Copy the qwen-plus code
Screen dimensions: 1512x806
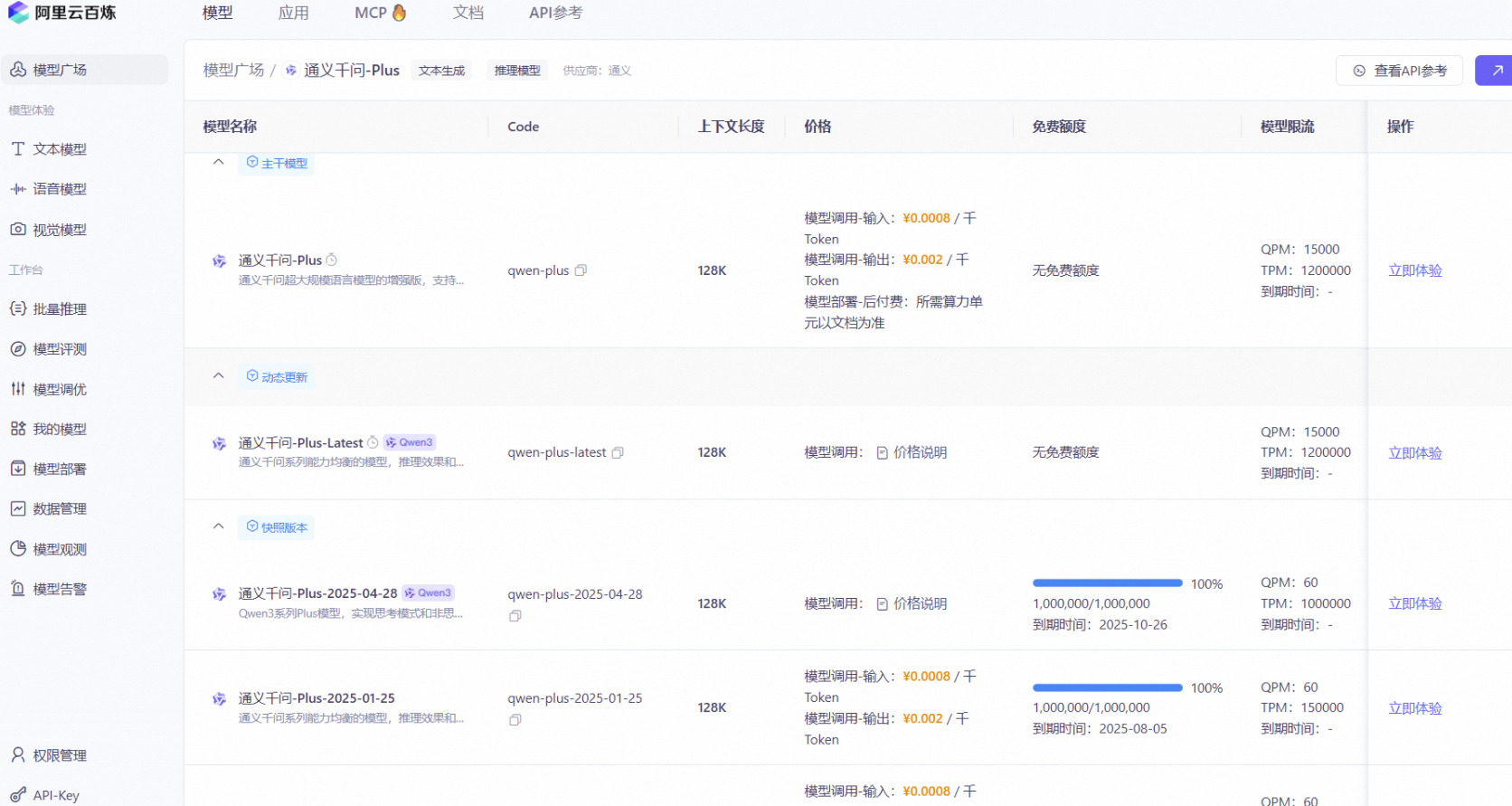[581, 270]
